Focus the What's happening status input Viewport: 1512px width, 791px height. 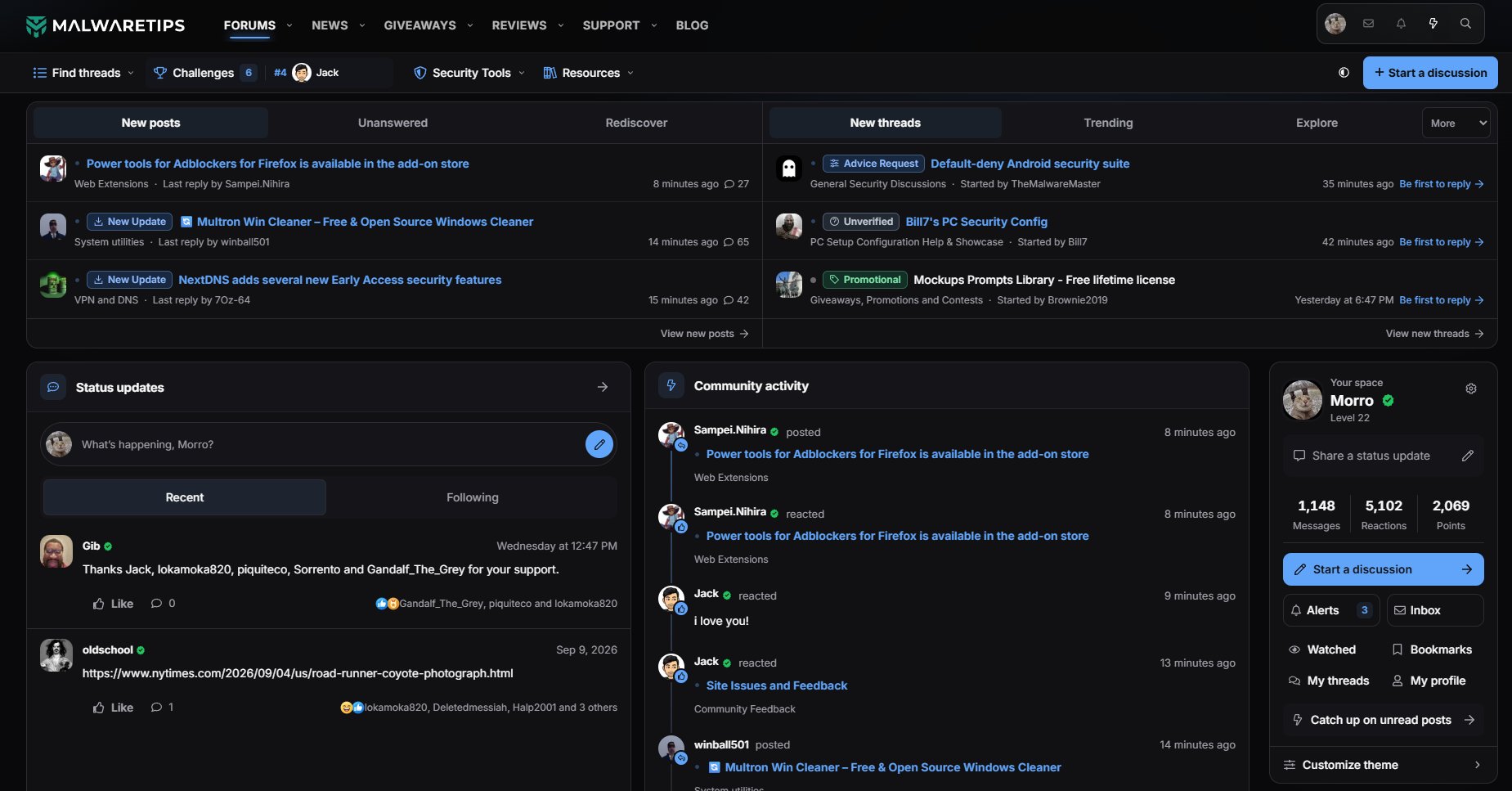(327, 444)
